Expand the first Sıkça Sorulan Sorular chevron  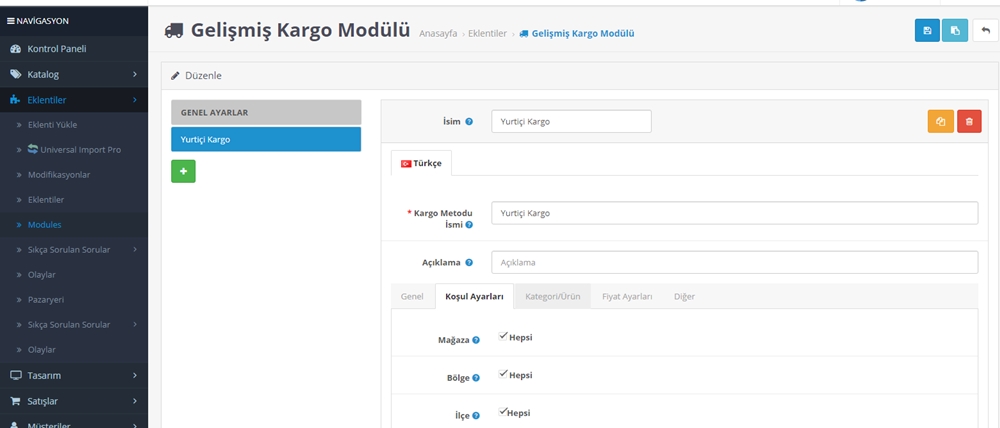pos(135,249)
